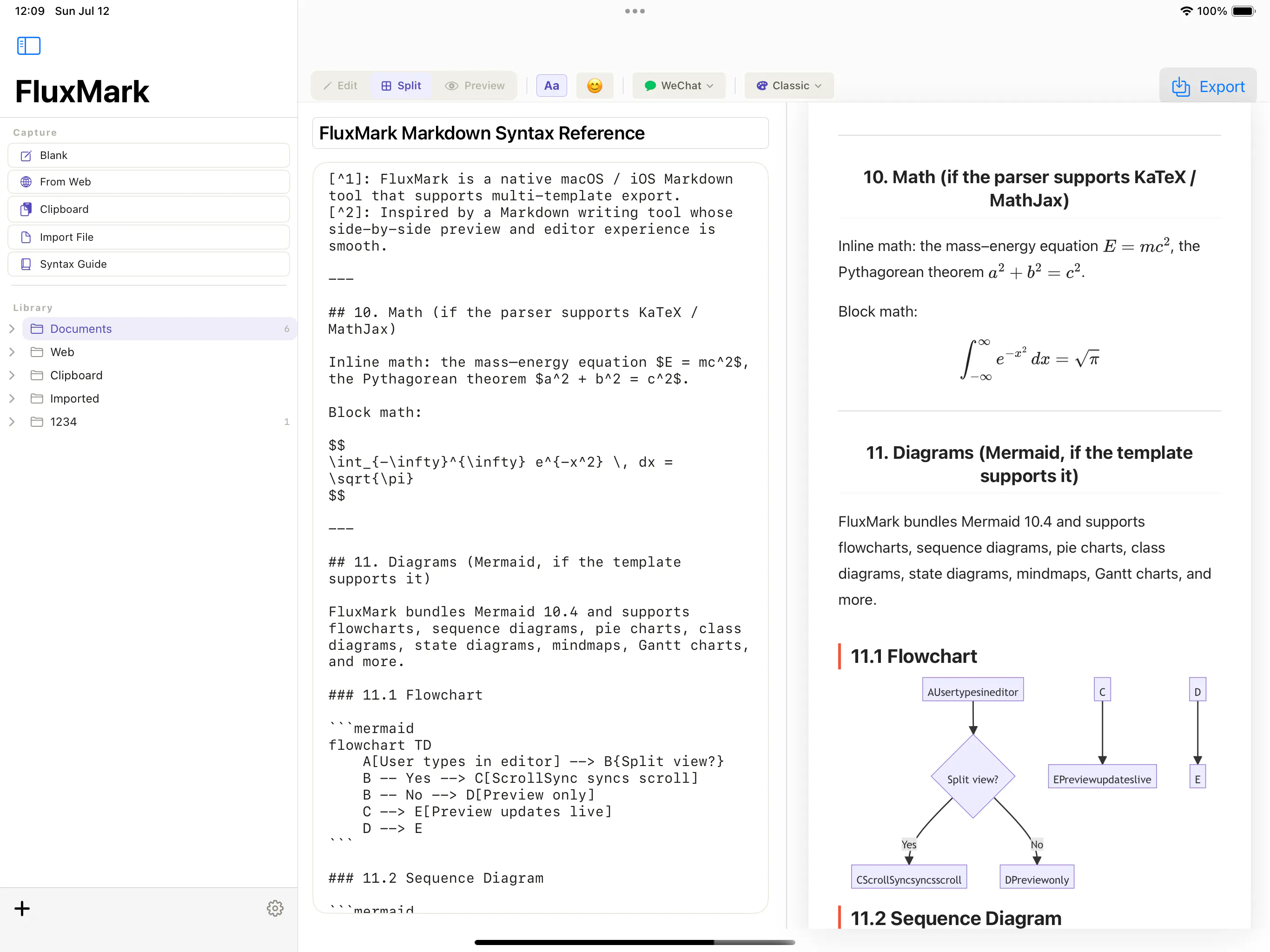Click the block math integral formula

click(x=1030, y=359)
